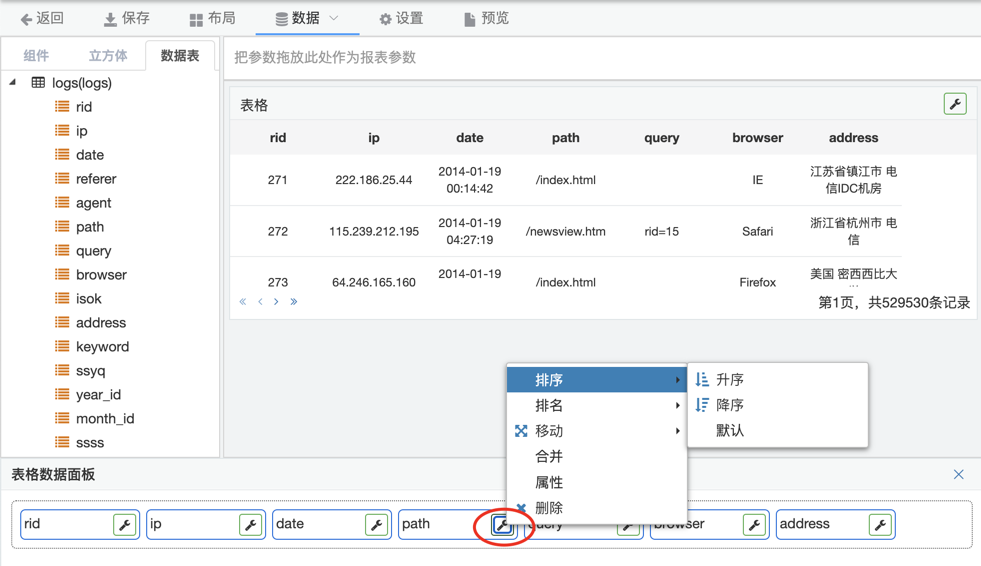Choose 降序 descending sort option
The height and width of the screenshot is (566, 981).
coord(729,405)
